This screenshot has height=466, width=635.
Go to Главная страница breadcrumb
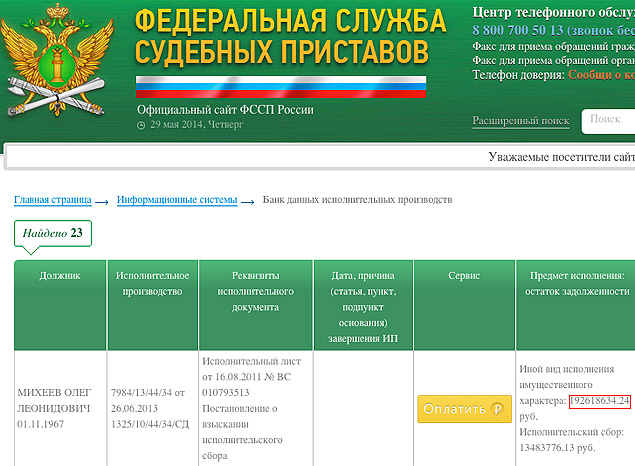(52, 200)
